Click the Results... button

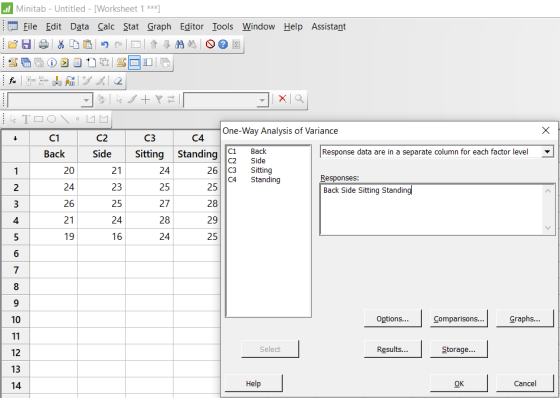tap(392, 349)
